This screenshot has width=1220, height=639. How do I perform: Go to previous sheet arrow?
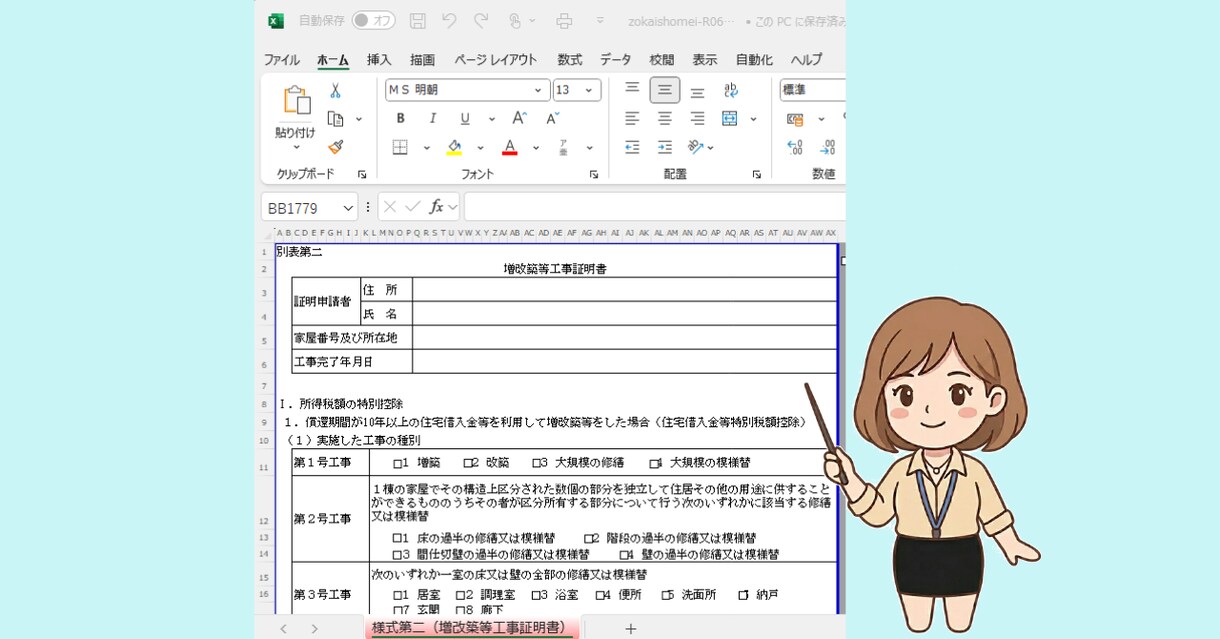coord(283,628)
